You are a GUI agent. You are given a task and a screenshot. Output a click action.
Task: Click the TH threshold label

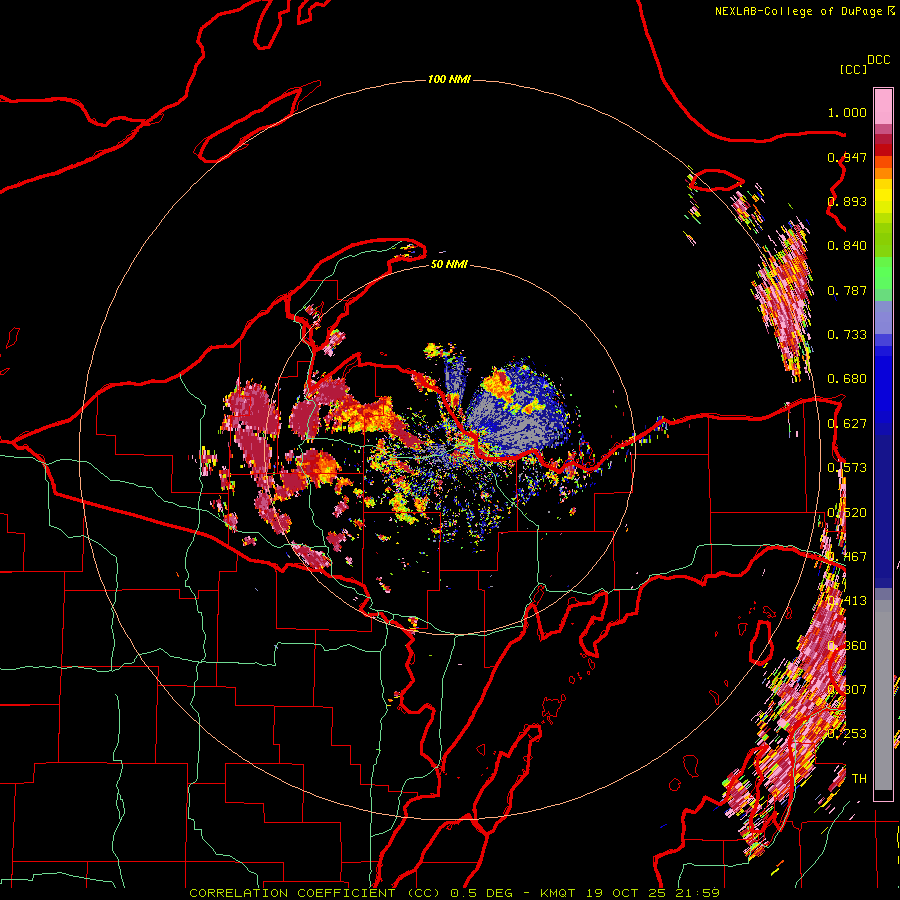(859, 779)
